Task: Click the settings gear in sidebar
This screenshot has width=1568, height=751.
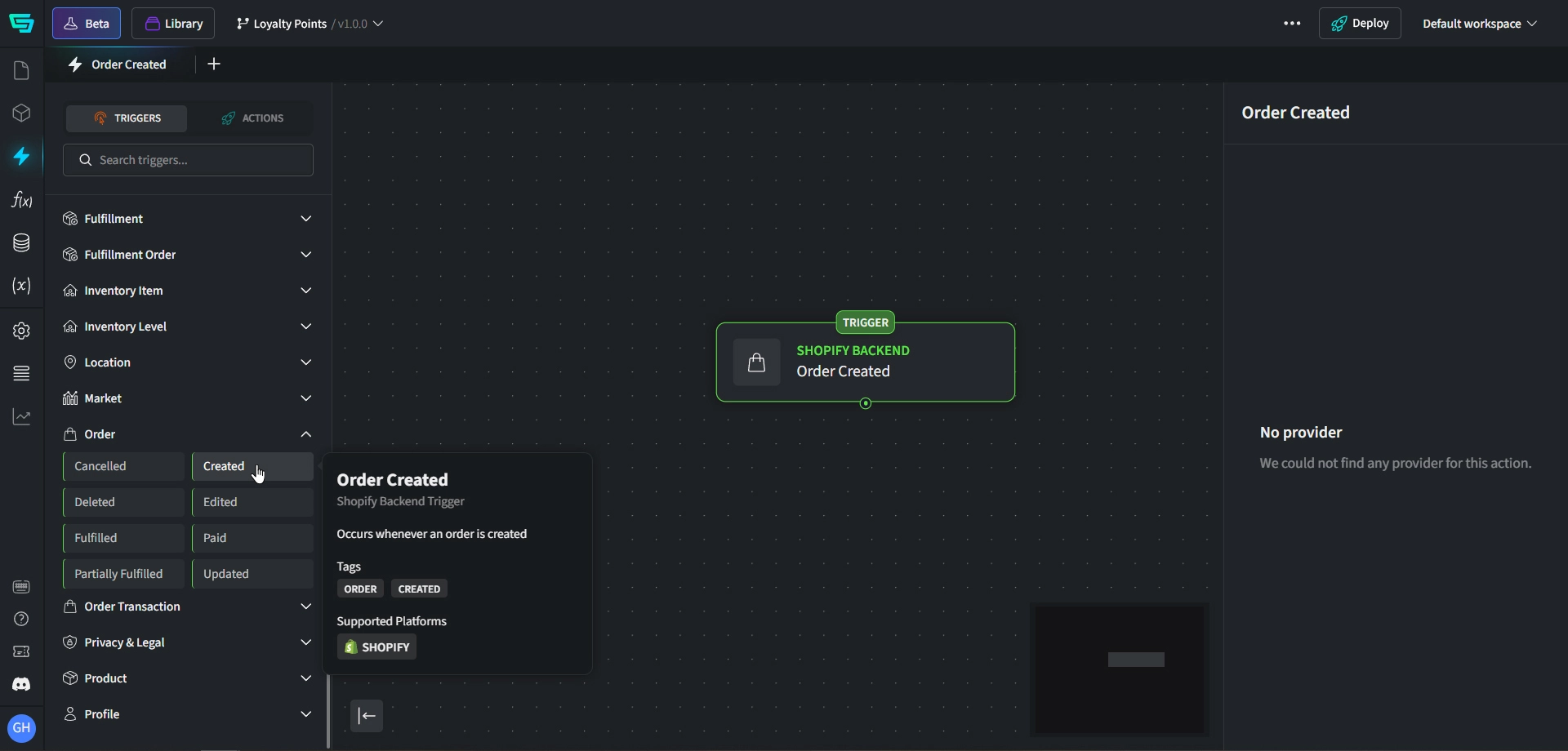Action: tap(22, 331)
